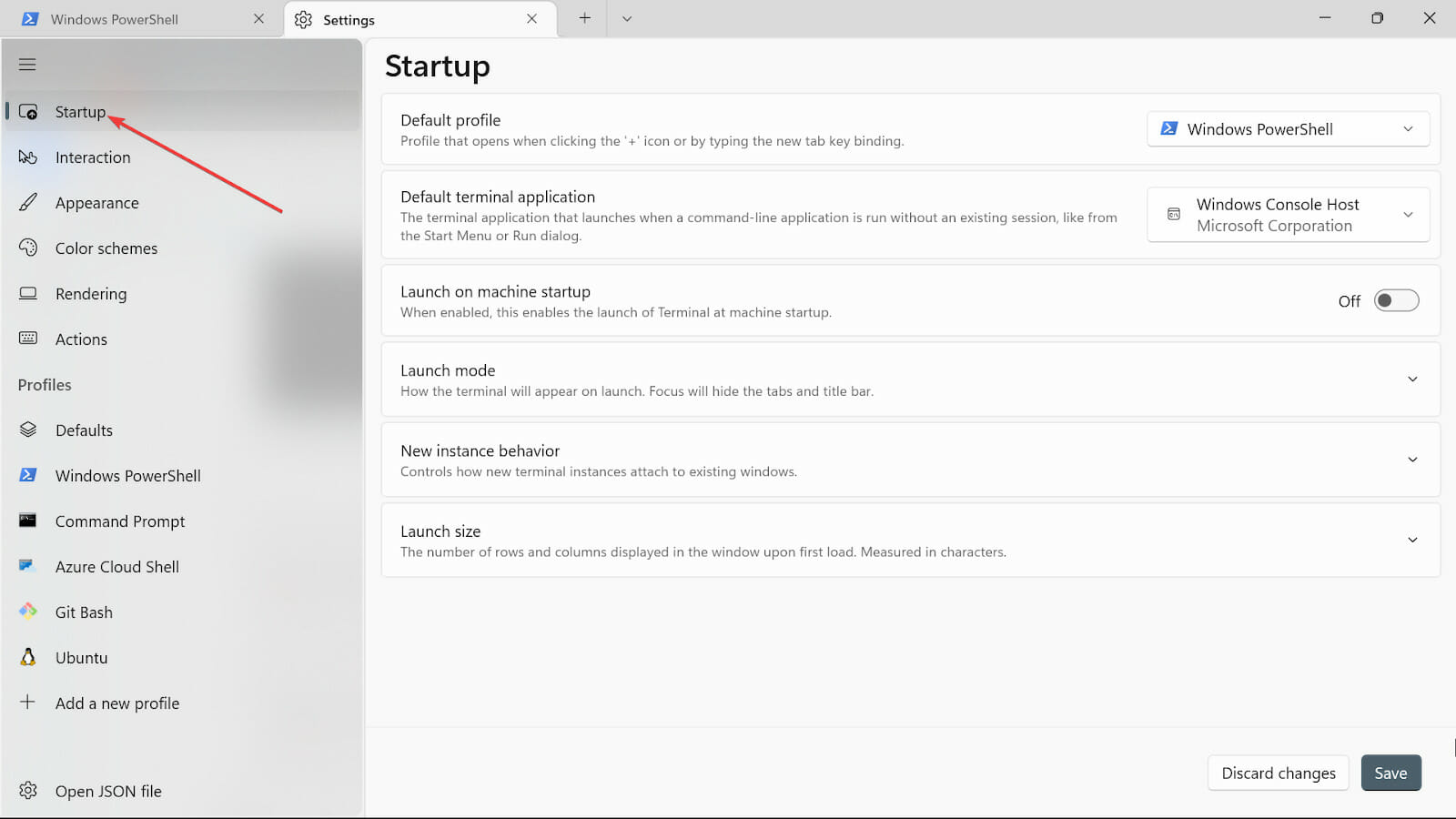Viewport: 1456px width, 819px height.
Task: Minimize the Terminal window
Action: pyautogui.click(x=1325, y=18)
